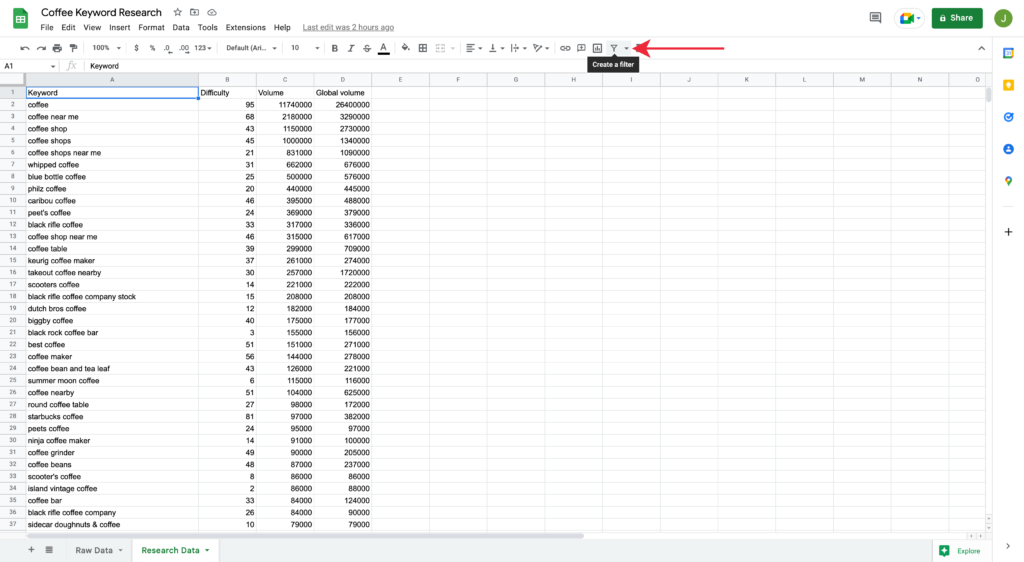Open Calendar in the side panel
The image size is (1024, 562).
tap(1008, 54)
